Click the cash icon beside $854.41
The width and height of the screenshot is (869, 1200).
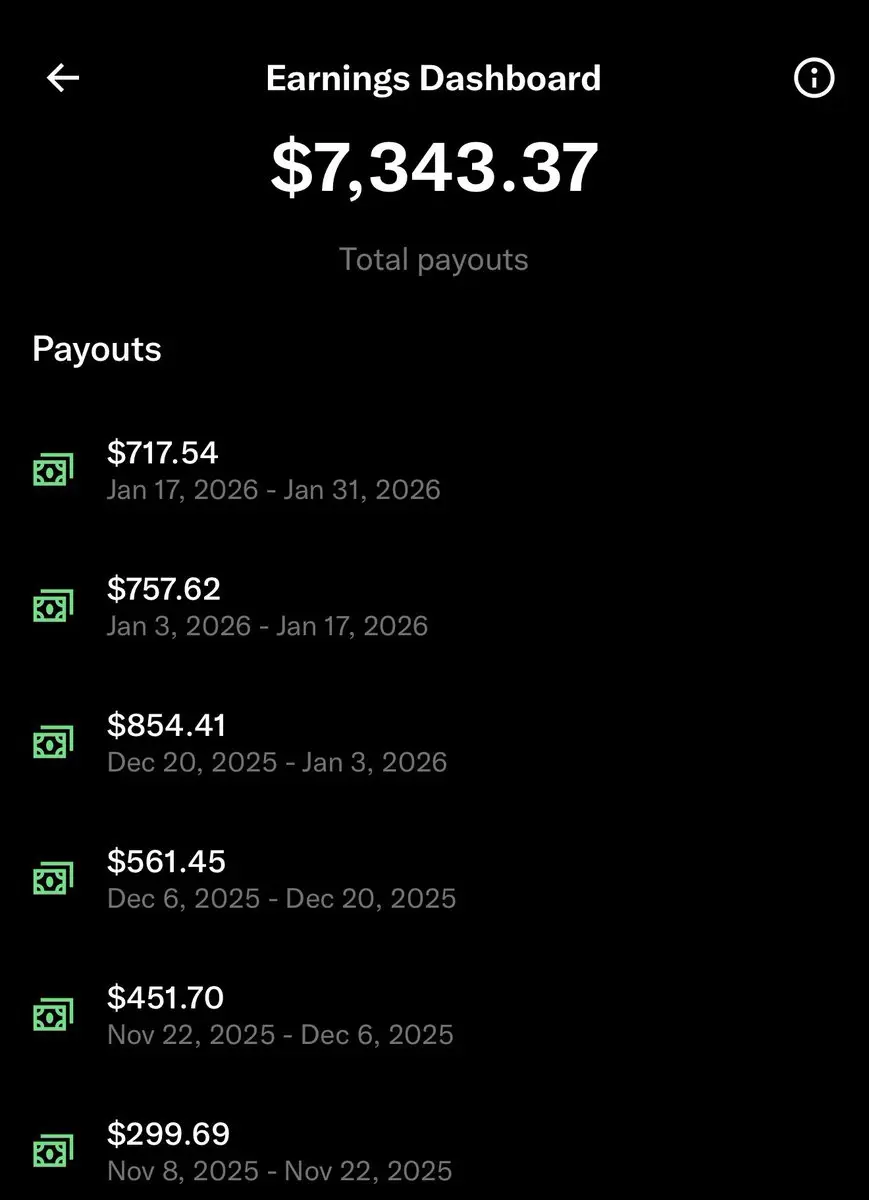click(x=53, y=741)
